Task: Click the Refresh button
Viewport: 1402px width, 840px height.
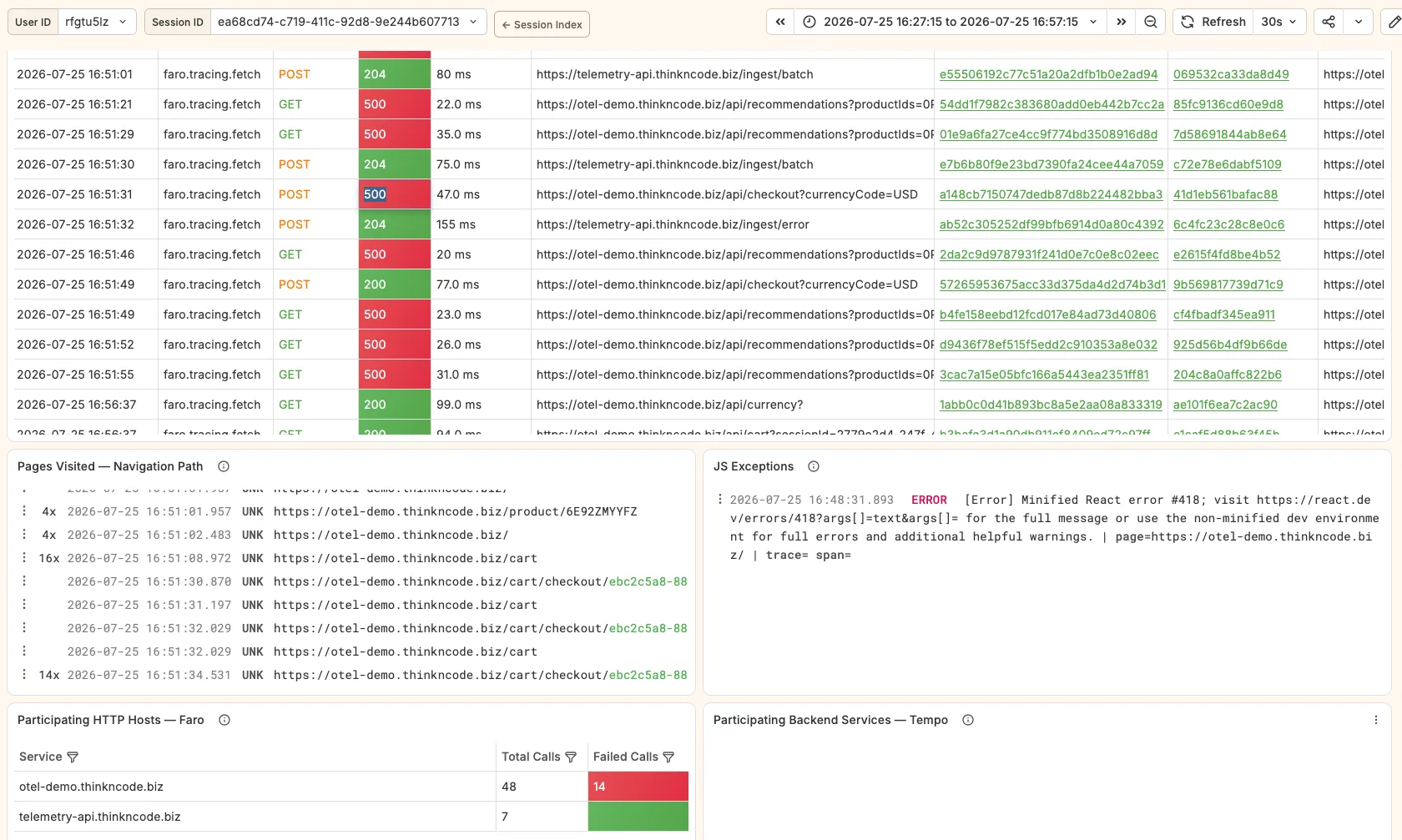Action: point(1213,22)
